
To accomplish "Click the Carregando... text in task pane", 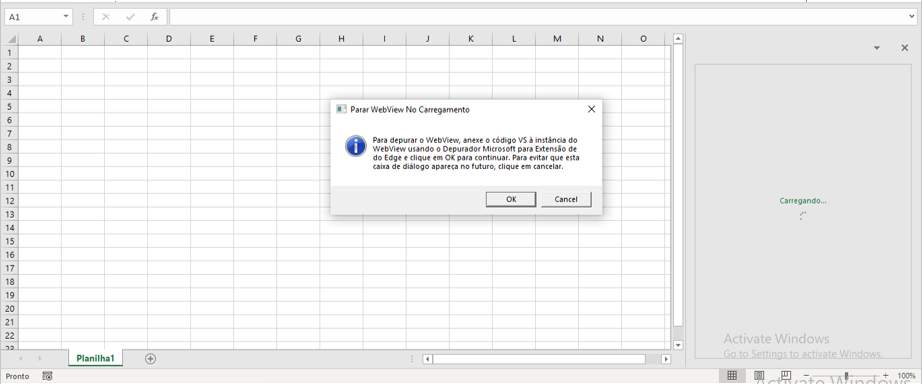I will pyautogui.click(x=803, y=201).
